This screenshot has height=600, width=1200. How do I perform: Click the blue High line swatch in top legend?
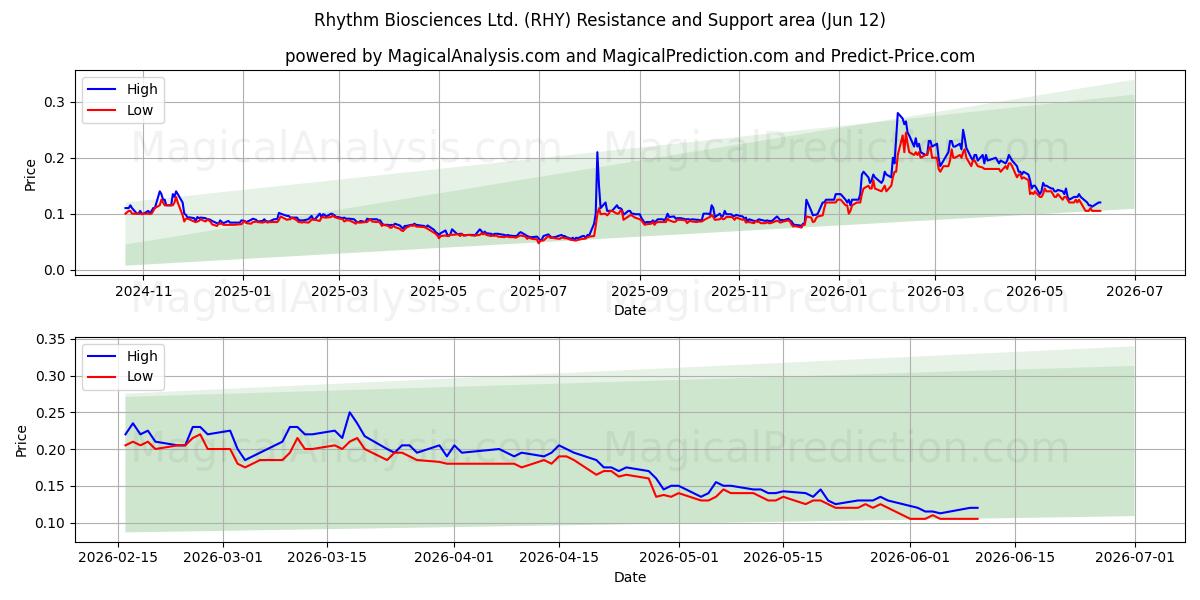tap(104, 89)
